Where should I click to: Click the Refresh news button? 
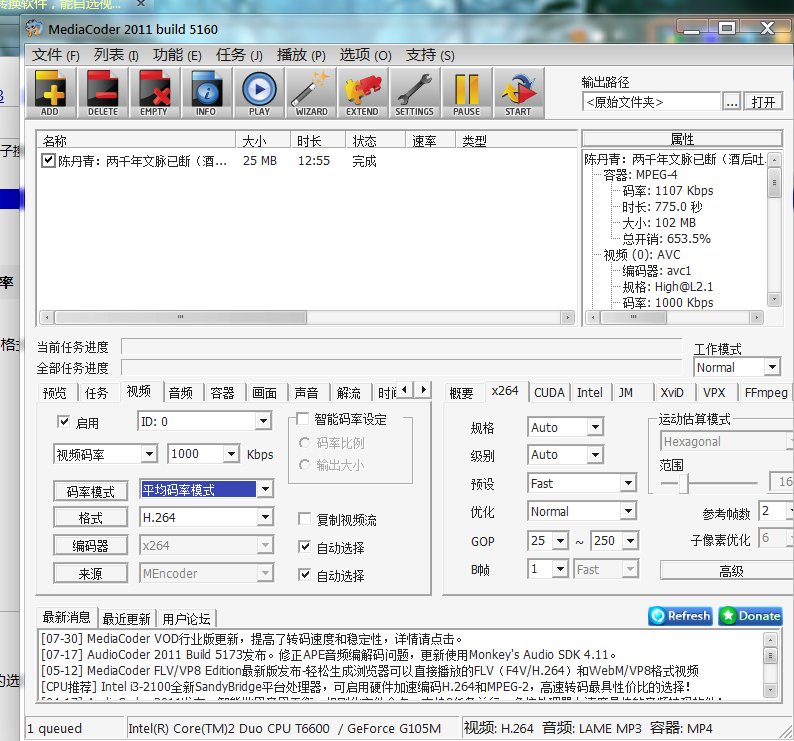(680, 616)
